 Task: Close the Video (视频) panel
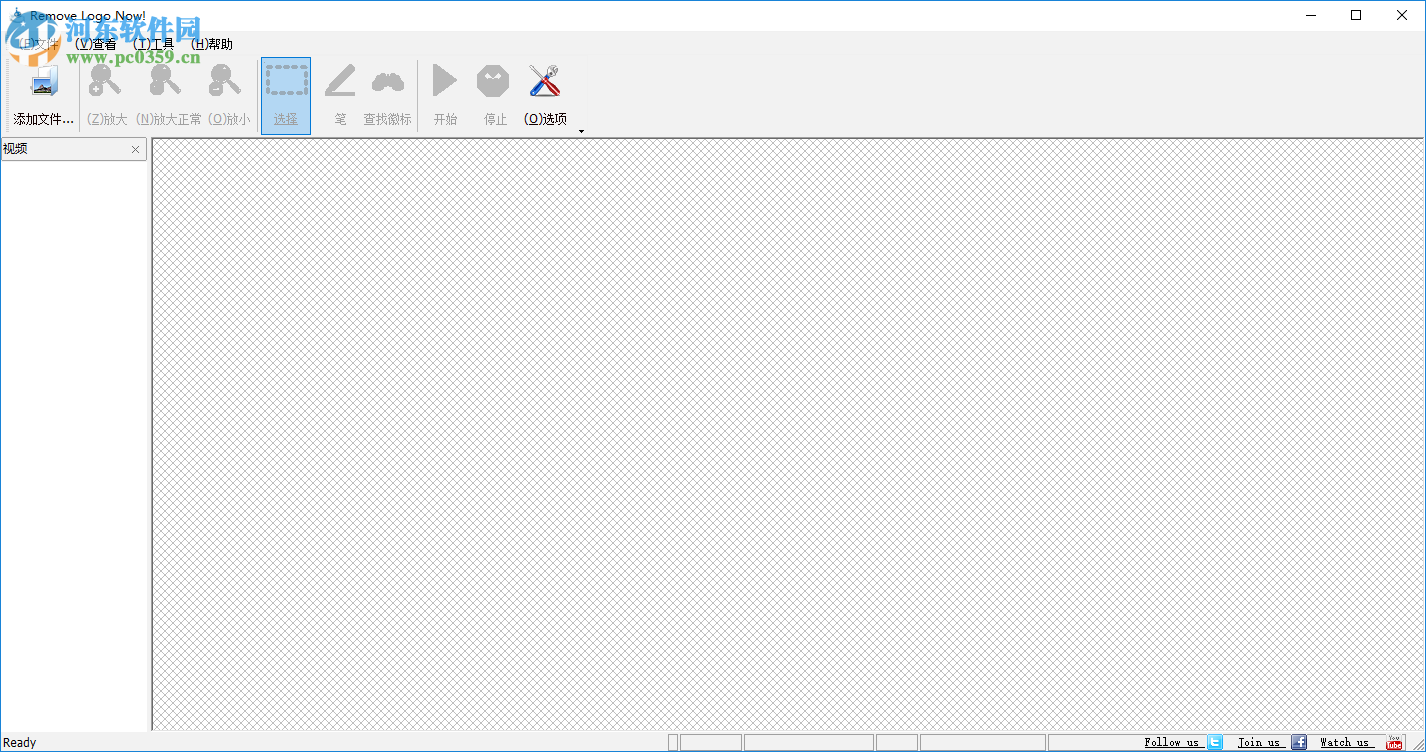point(136,150)
